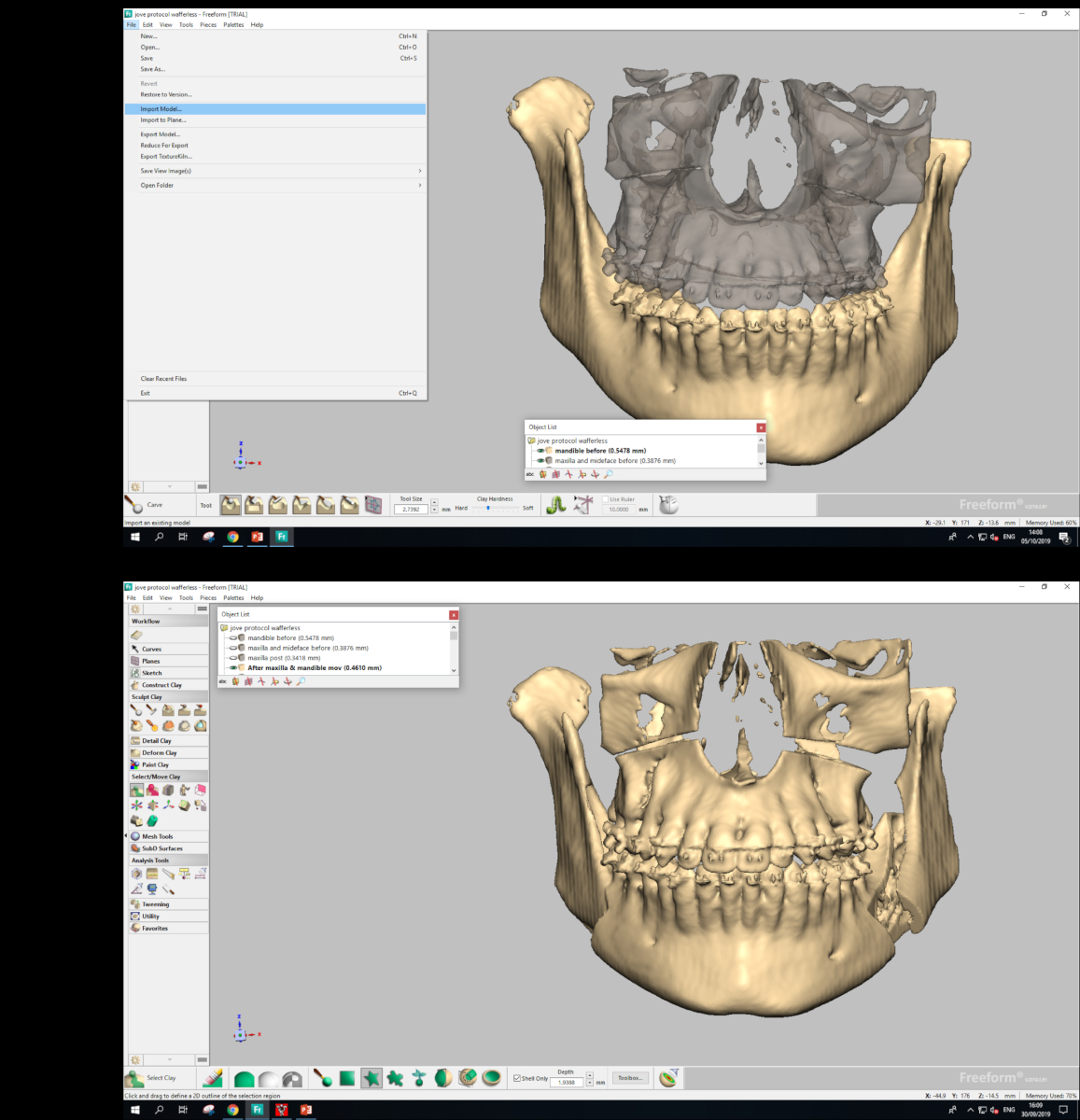This screenshot has height=1120, width=1080.
Task: Expand the Deform Clay palette section
Action: coord(159,753)
